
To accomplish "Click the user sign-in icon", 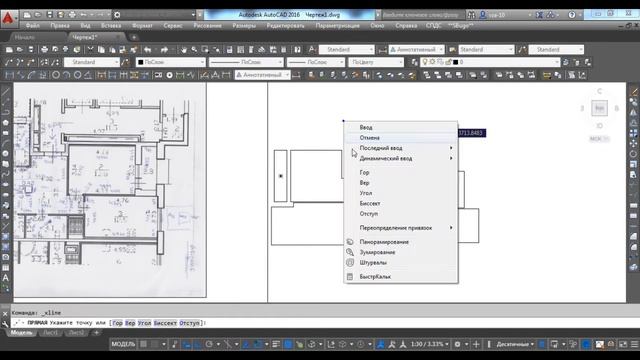I will coord(483,15).
